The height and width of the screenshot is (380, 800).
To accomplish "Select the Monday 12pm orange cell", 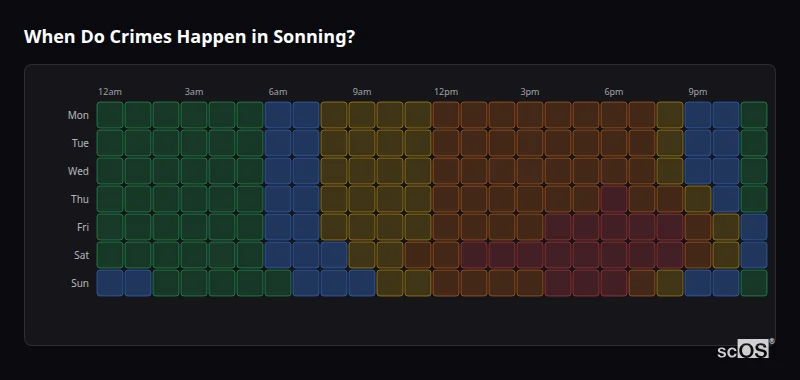I will (x=446, y=115).
